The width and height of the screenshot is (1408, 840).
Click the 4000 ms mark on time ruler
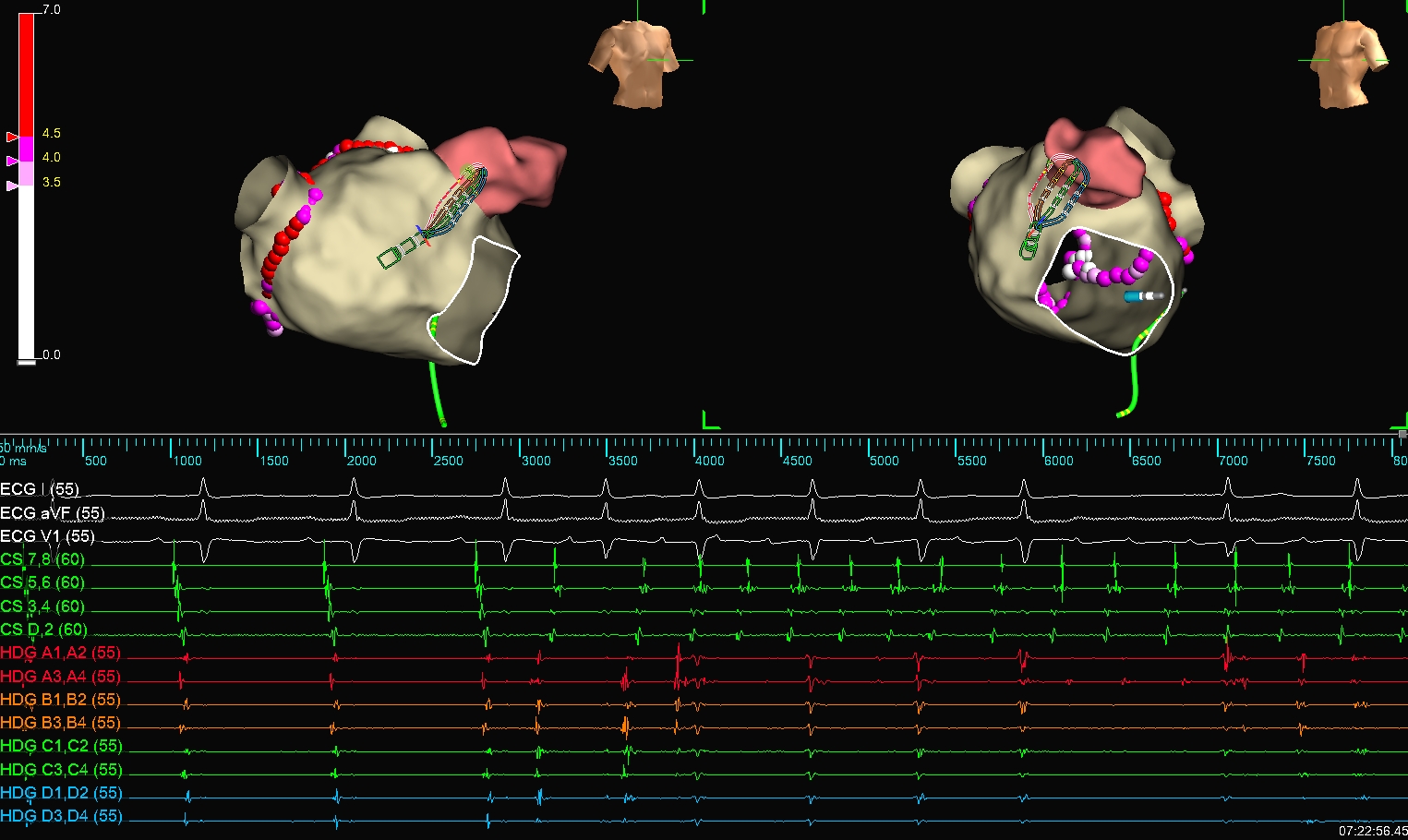(709, 460)
